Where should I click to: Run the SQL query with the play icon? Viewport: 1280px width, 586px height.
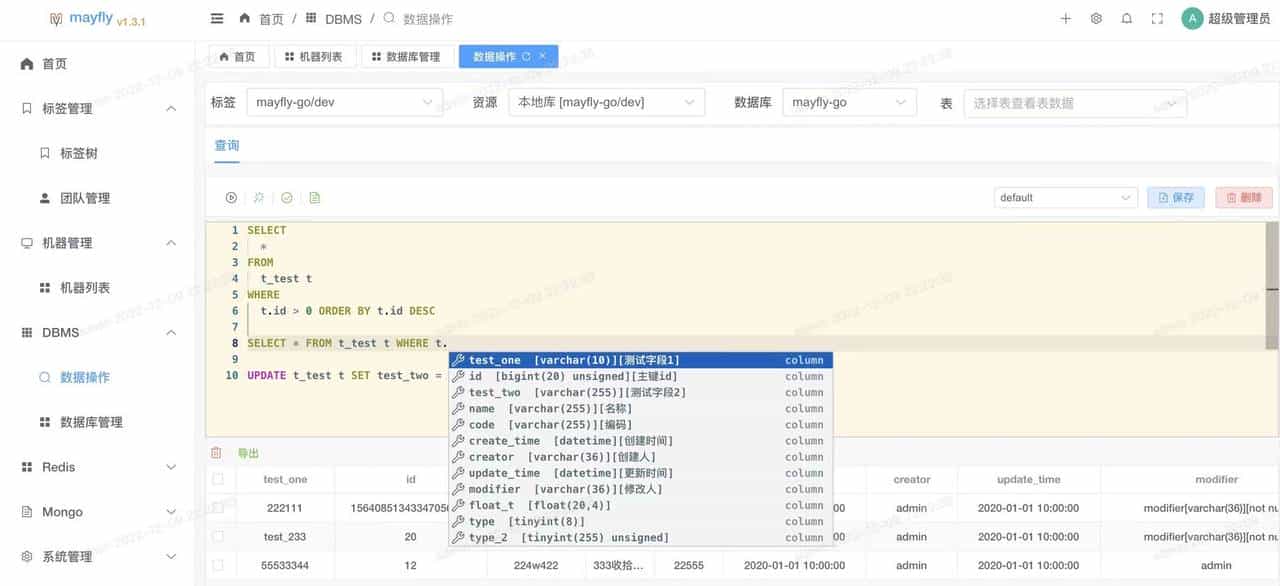(x=231, y=197)
